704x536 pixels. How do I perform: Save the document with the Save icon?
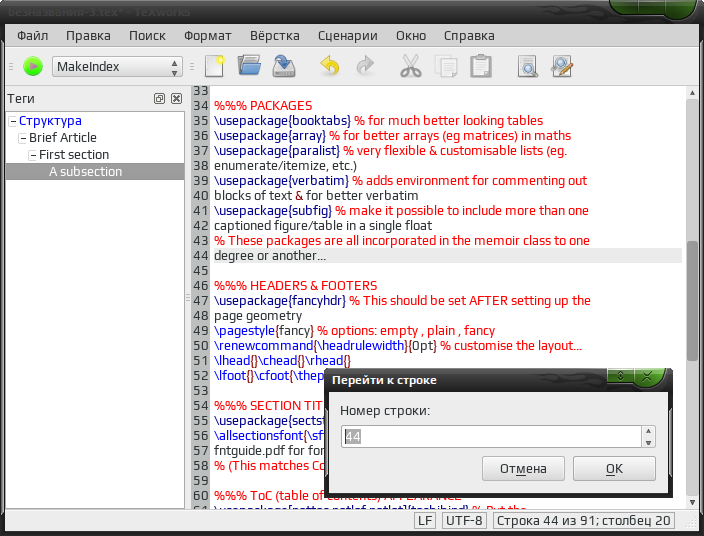(x=284, y=66)
